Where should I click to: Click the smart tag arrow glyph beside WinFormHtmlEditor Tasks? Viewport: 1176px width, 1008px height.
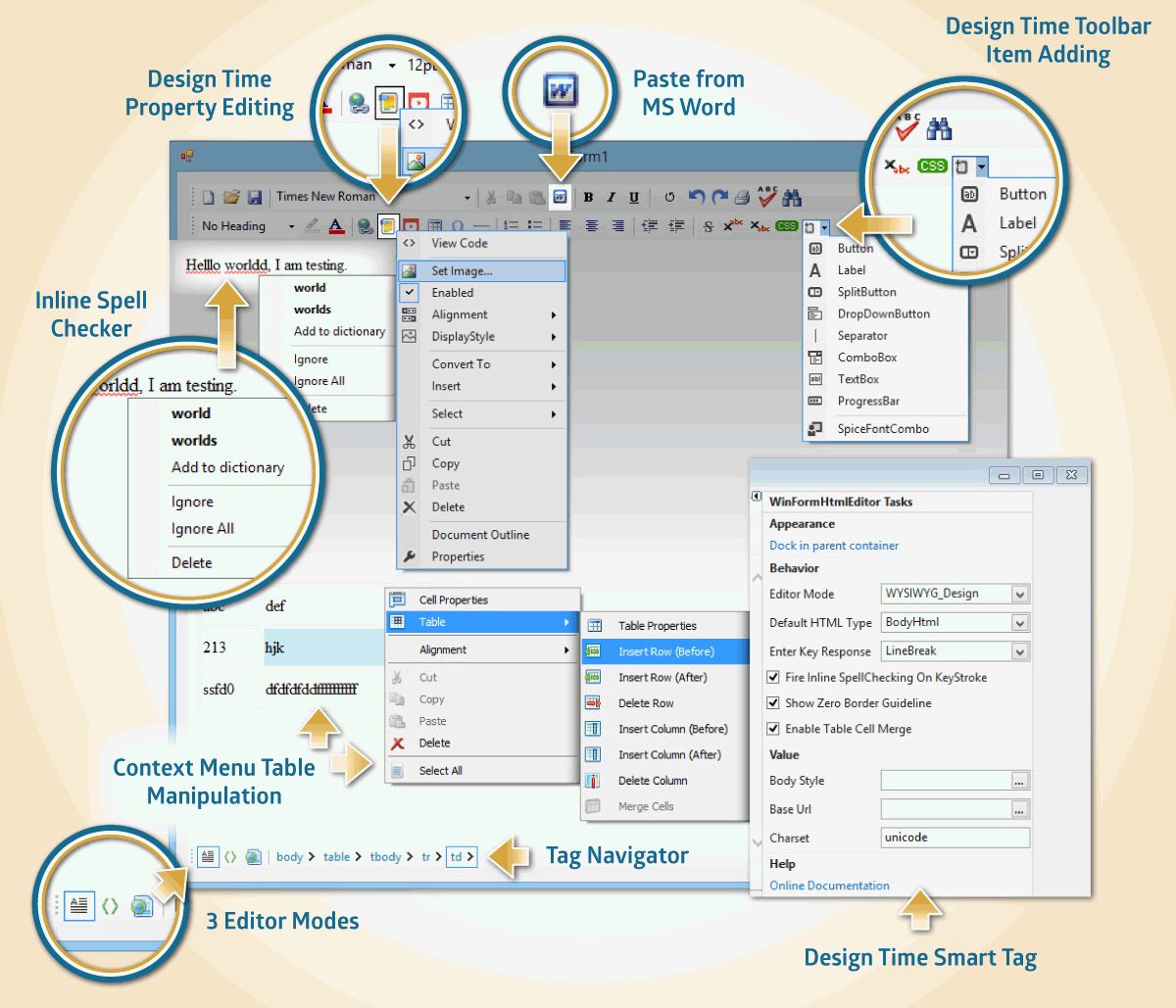pos(757,497)
